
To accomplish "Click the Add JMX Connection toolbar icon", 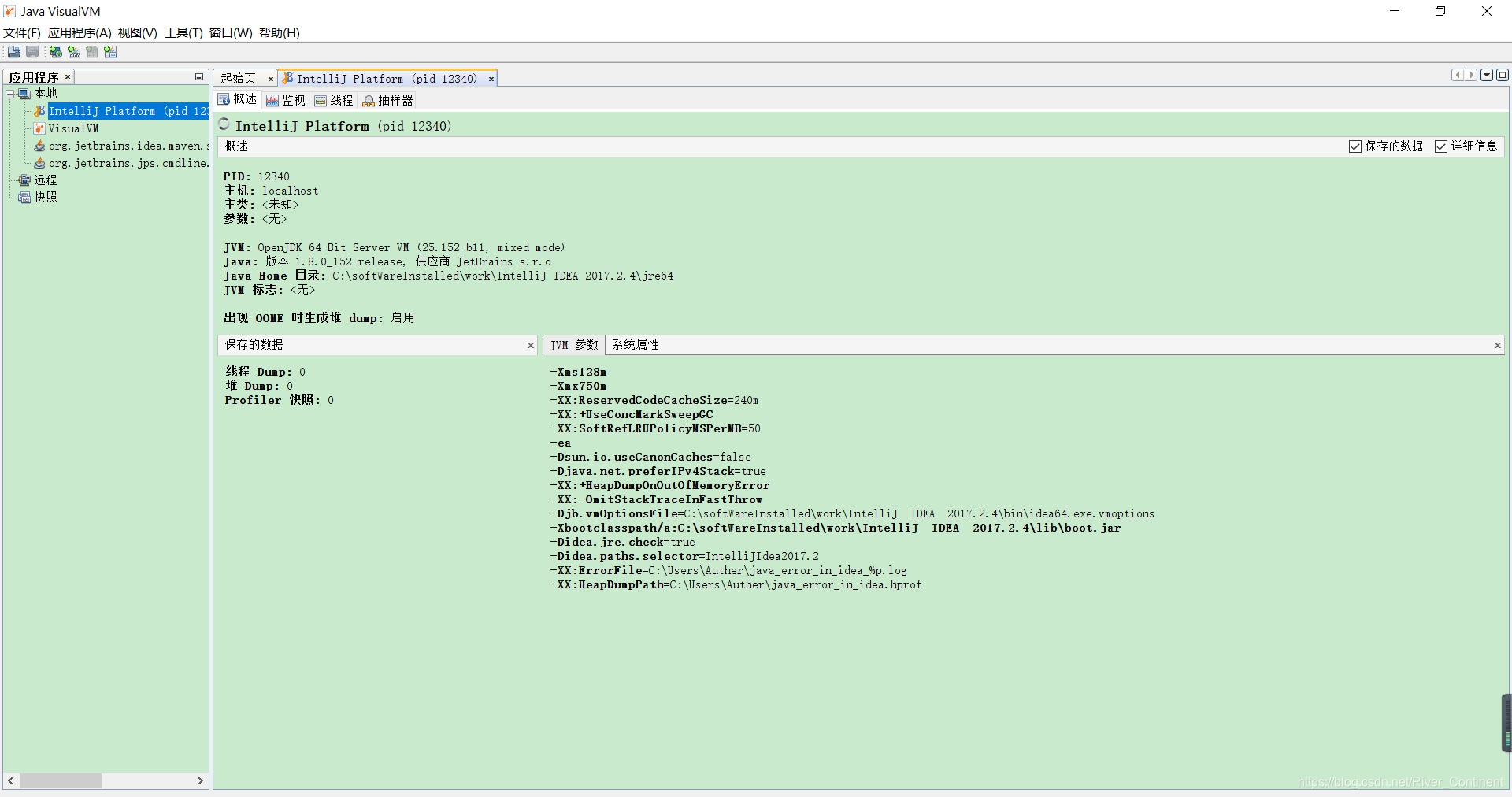I will pos(74,52).
